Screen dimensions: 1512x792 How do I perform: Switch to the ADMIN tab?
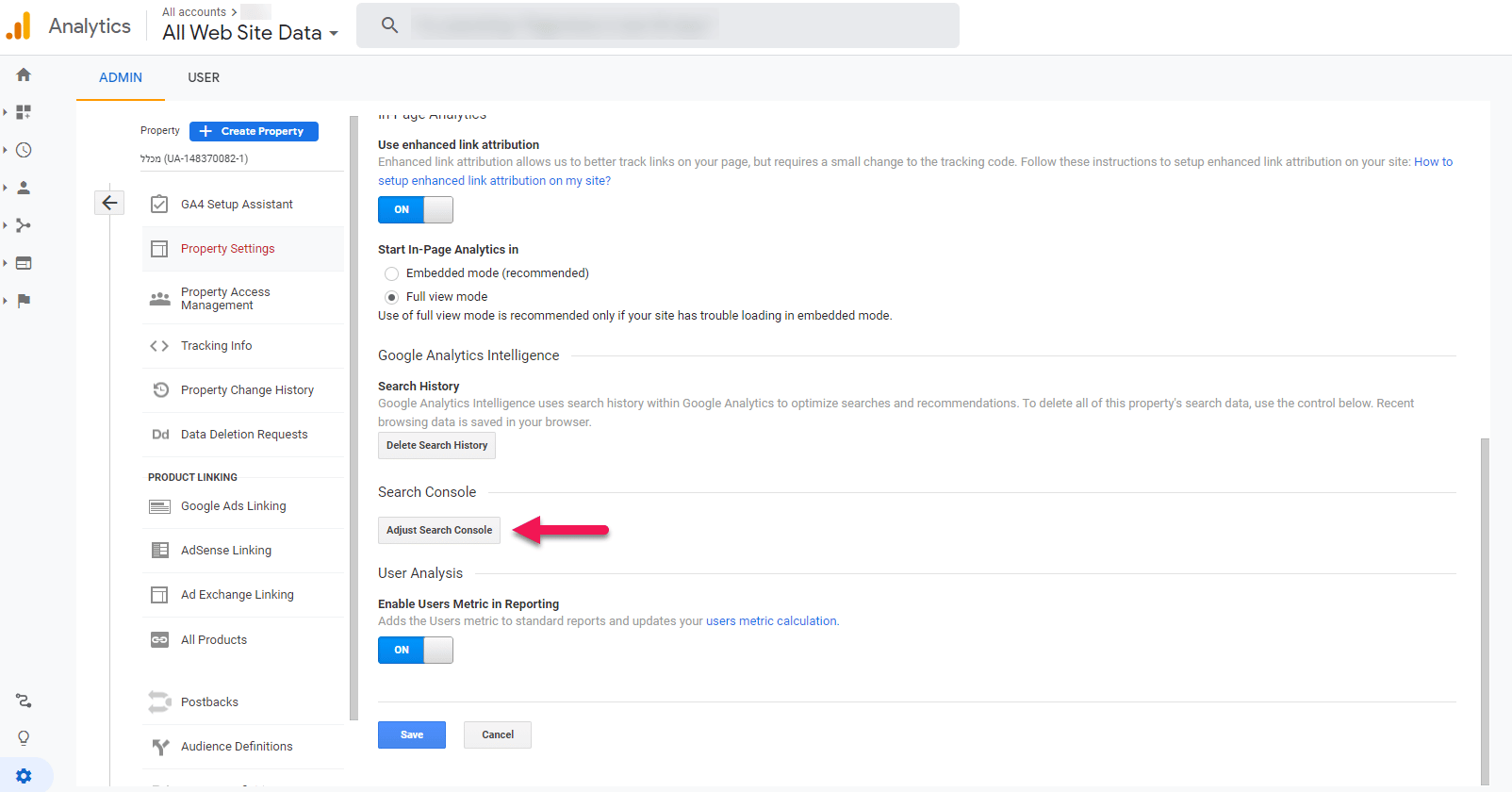121,77
